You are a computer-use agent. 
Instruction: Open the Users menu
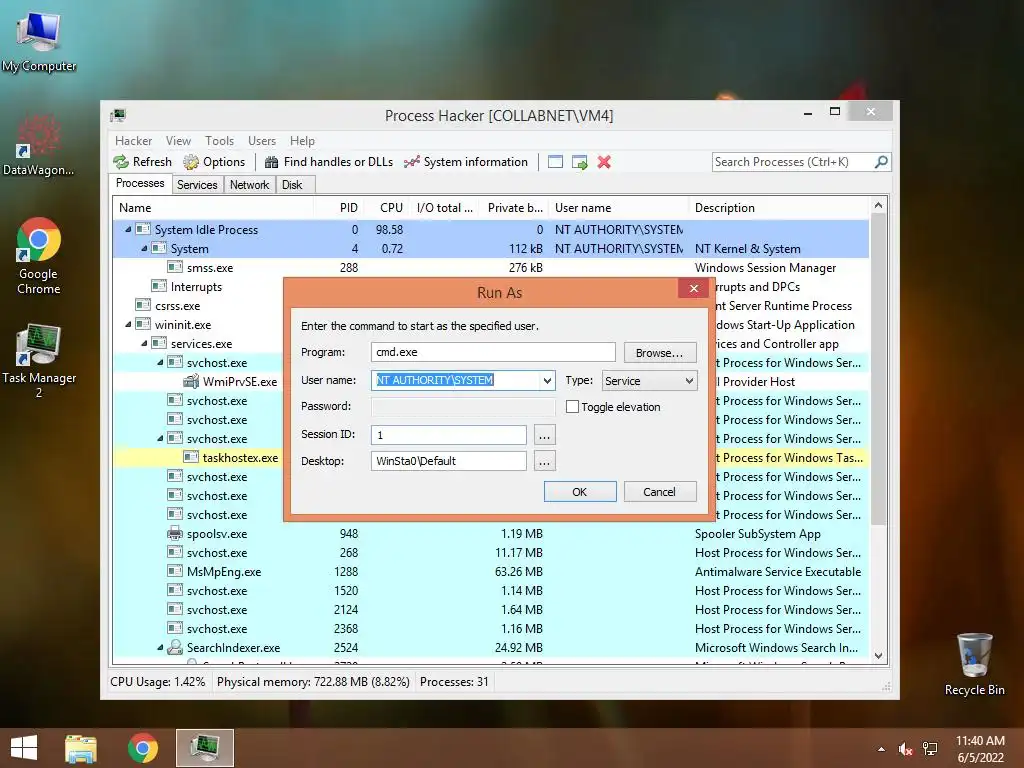tap(262, 141)
